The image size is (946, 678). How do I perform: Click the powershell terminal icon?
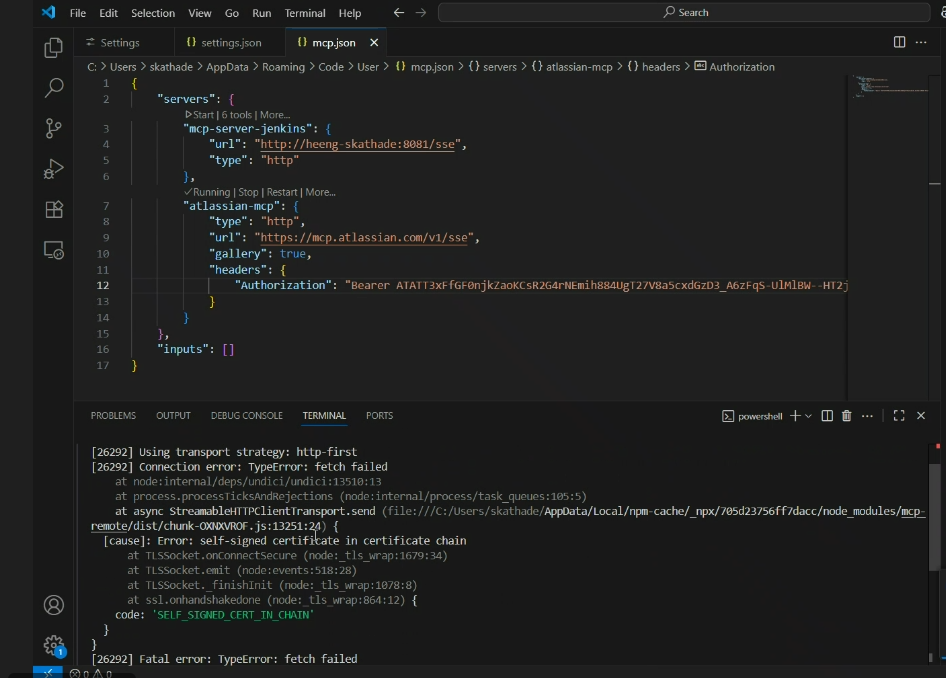coord(728,416)
